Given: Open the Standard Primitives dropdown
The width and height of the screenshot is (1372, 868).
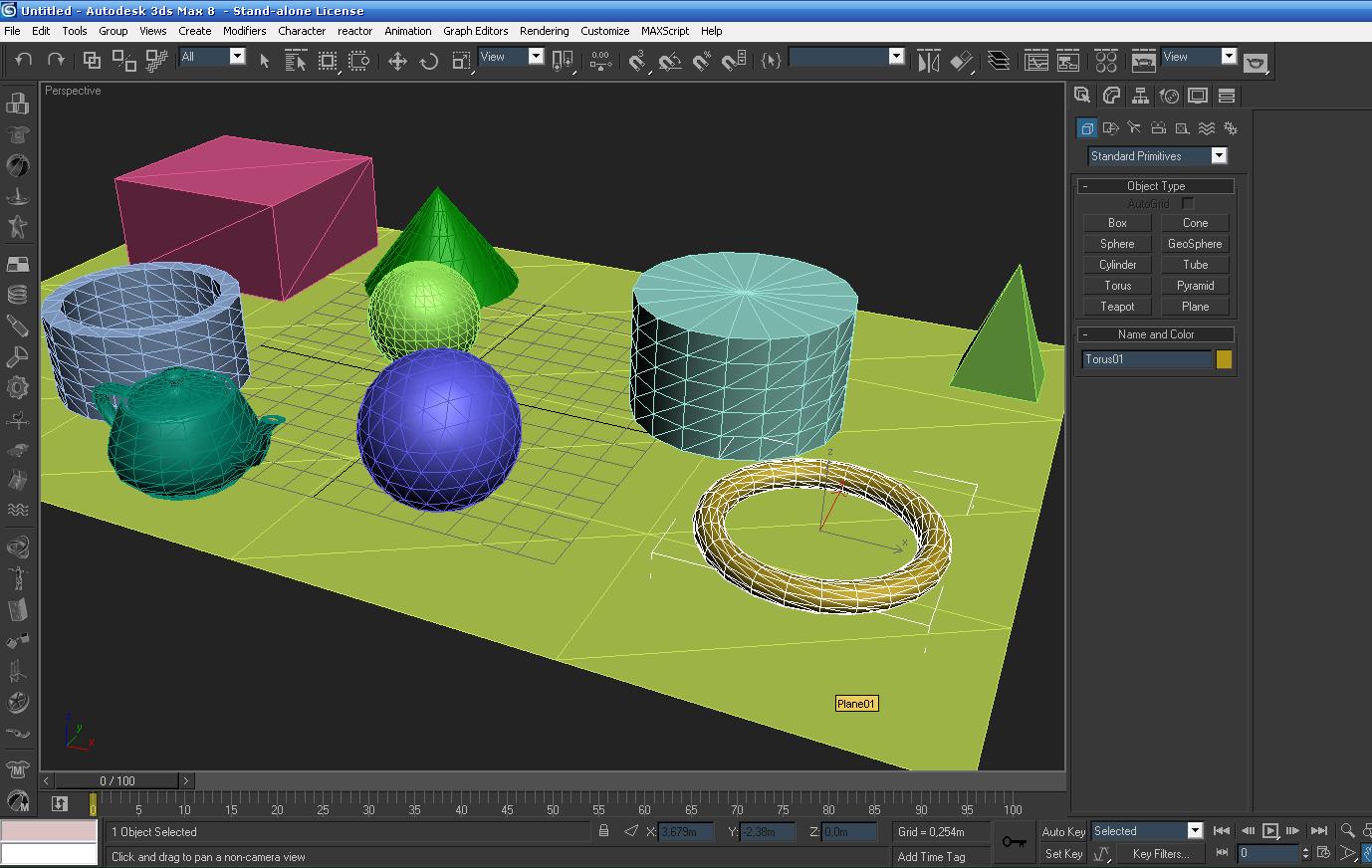Looking at the screenshot, I should click(x=1158, y=156).
